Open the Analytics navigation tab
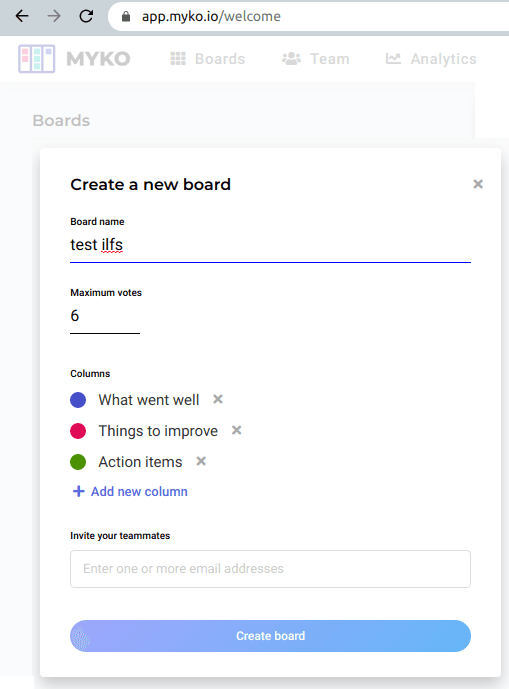The width and height of the screenshot is (509, 689). (431, 59)
